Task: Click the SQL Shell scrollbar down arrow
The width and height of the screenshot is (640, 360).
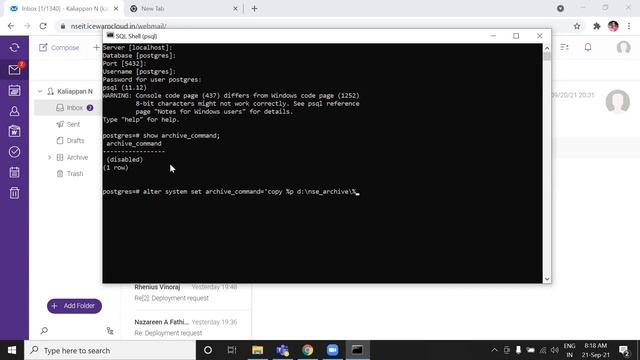Action: pos(547,279)
